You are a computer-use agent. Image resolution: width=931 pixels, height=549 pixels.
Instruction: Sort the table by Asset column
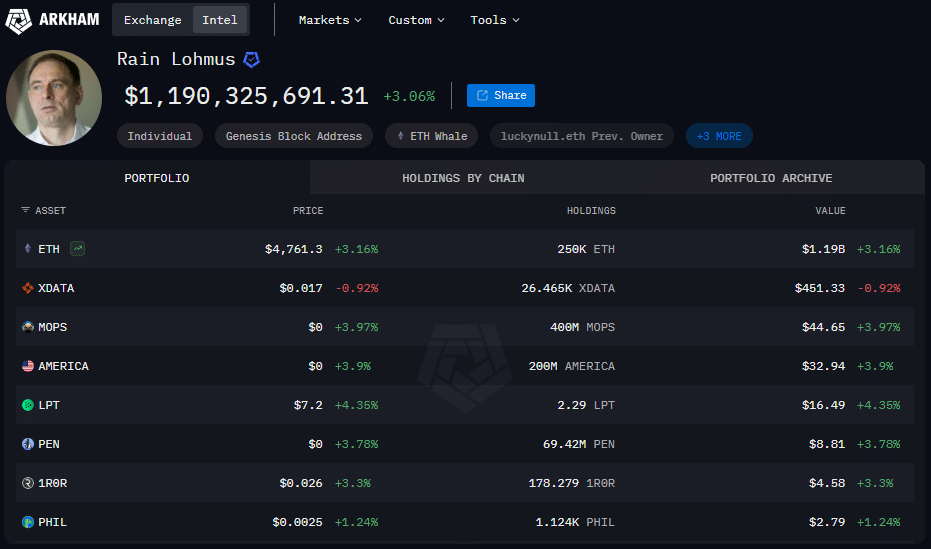tap(44, 211)
